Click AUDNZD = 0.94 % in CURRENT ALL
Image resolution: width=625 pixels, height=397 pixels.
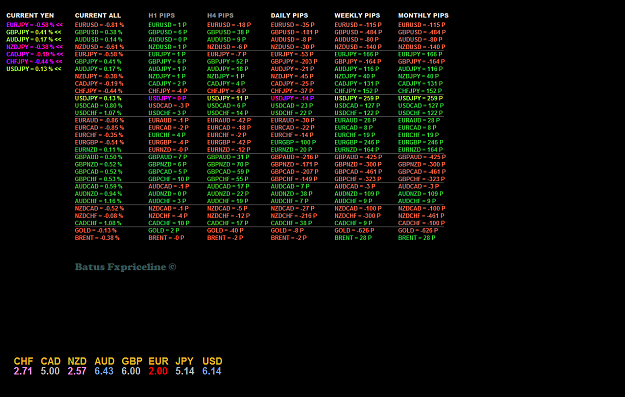(98, 194)
